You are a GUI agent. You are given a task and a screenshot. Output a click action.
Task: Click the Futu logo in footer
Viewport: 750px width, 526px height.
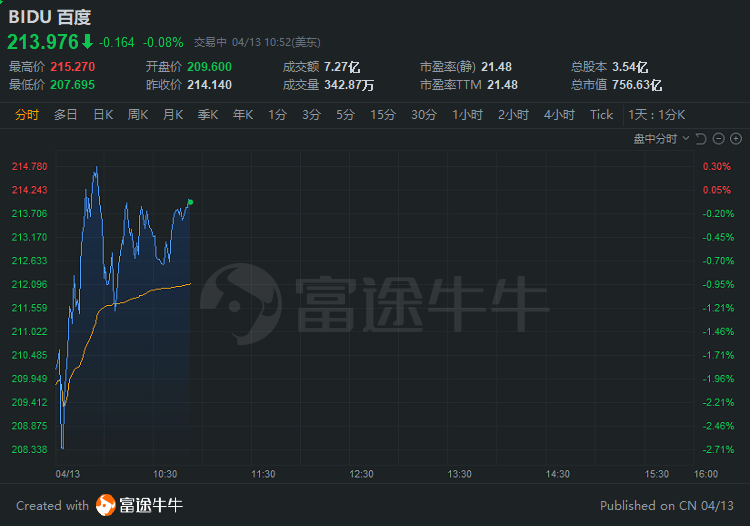click(x=106, y=505)
